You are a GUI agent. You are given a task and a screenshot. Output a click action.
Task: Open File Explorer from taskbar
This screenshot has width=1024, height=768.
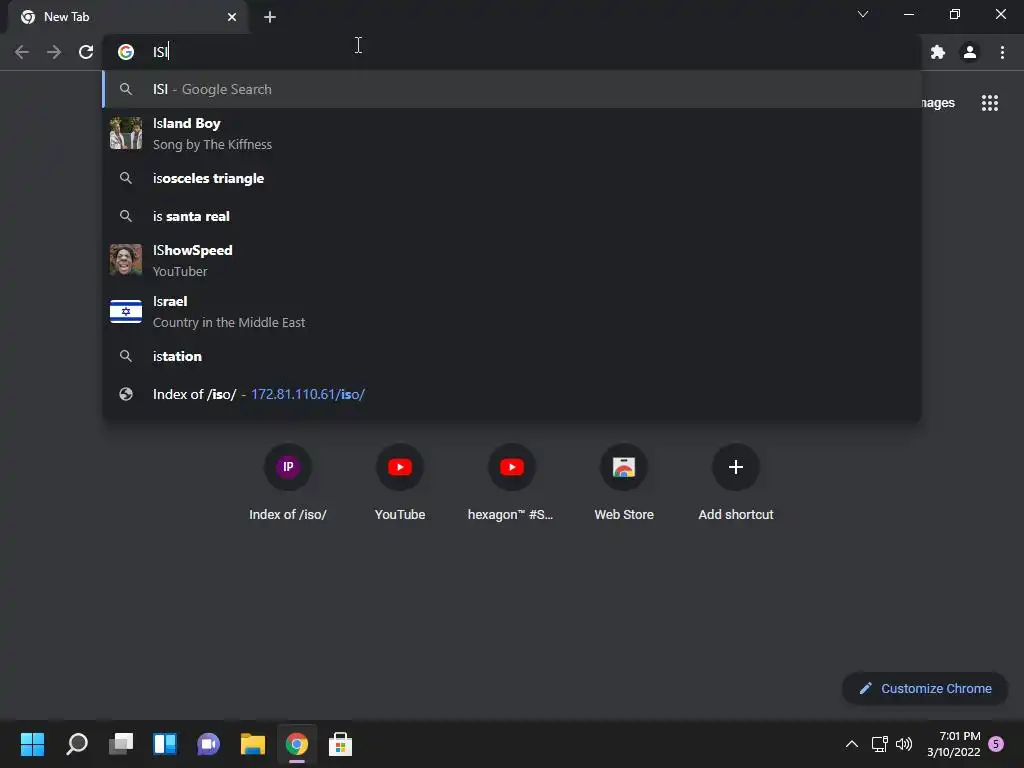[x=253, y=744]
